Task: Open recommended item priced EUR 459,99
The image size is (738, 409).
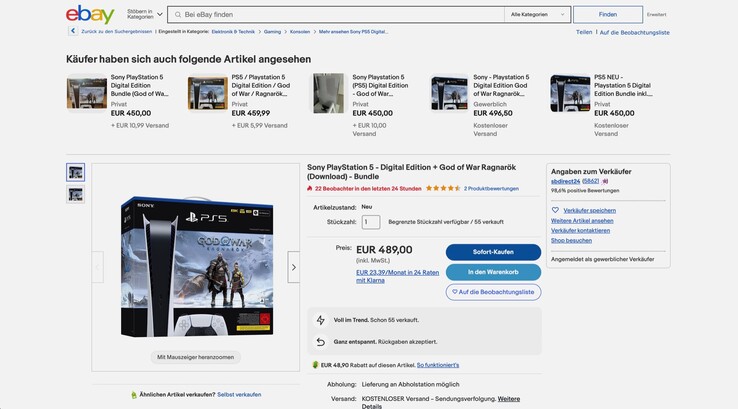Action: (x=240, y=101)
